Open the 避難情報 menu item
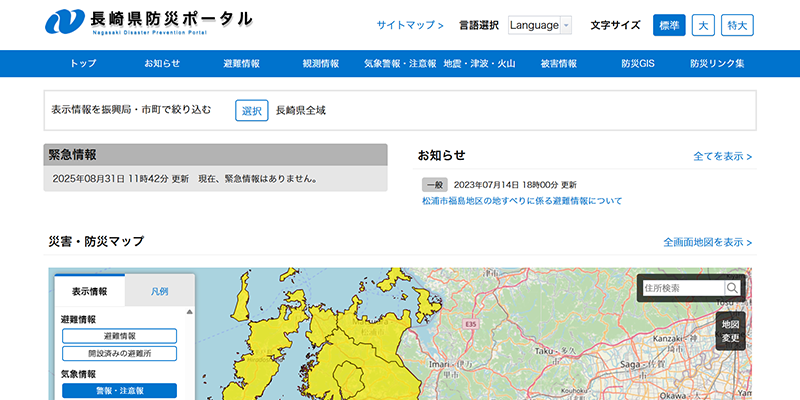 pyautogui.click(x=241, y=64)
